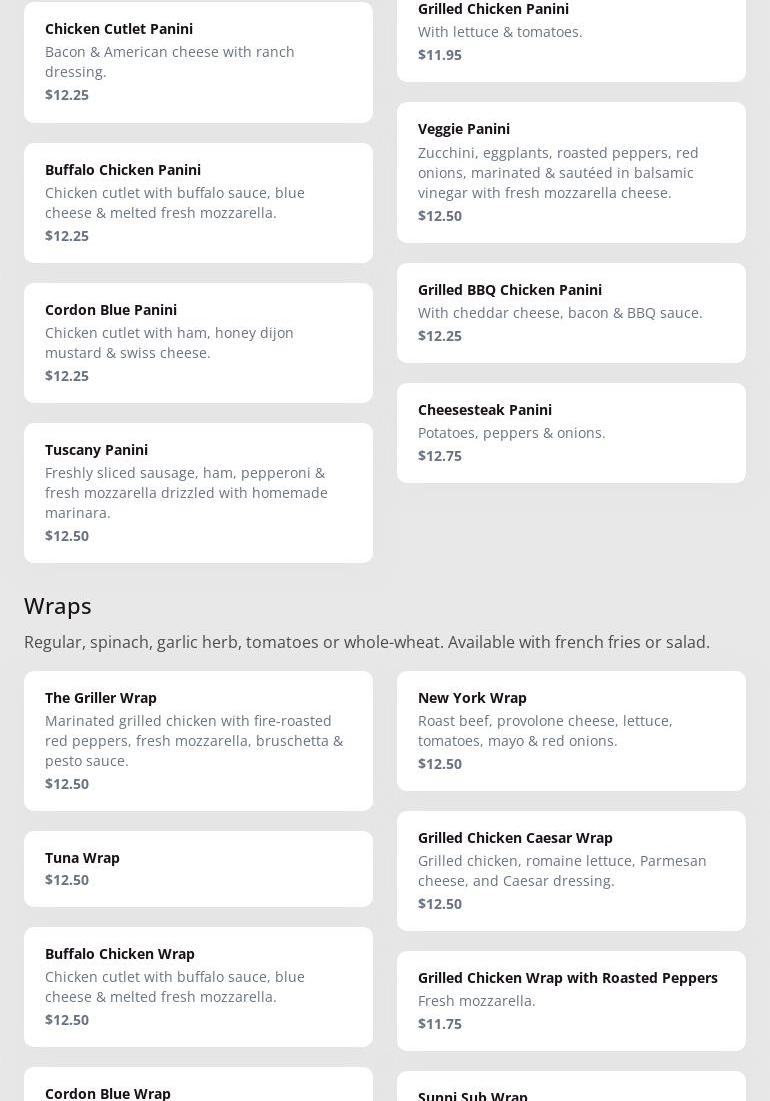This screenshot has height=1101, width=770.
Task: Click the Veggie Panini description text
Action: 558,173
